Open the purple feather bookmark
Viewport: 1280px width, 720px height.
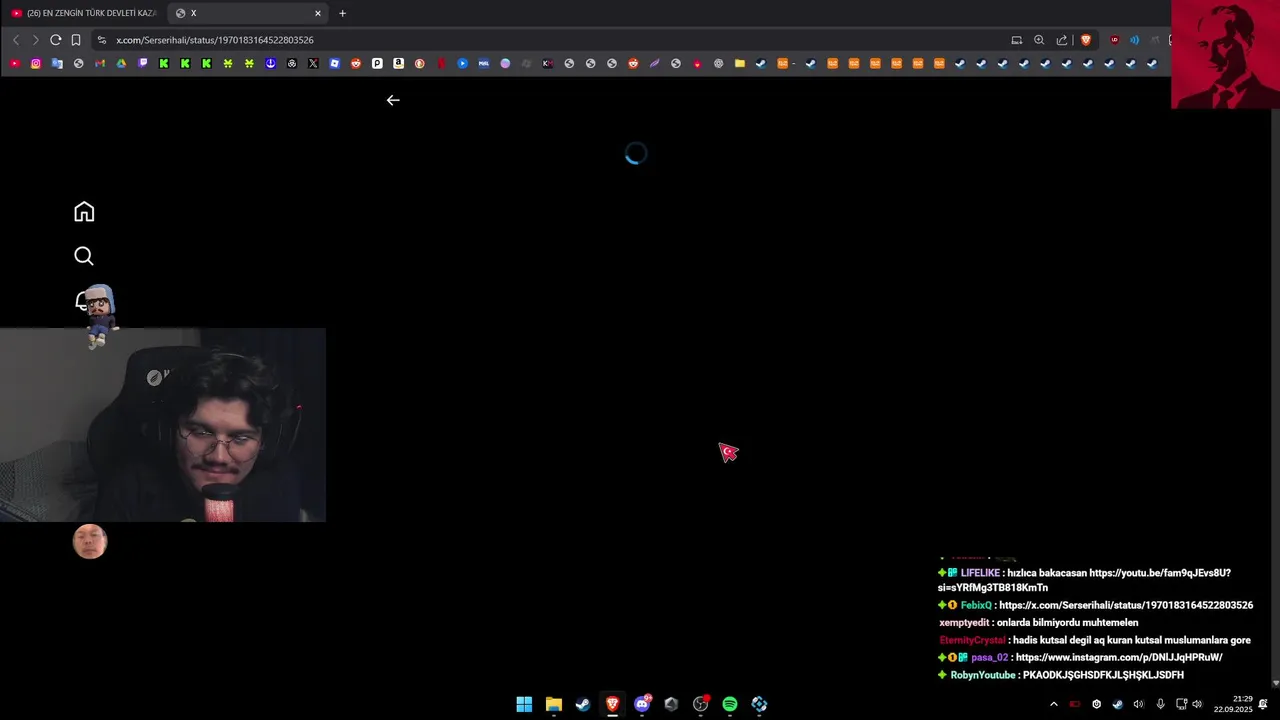(x=654, y=63)
